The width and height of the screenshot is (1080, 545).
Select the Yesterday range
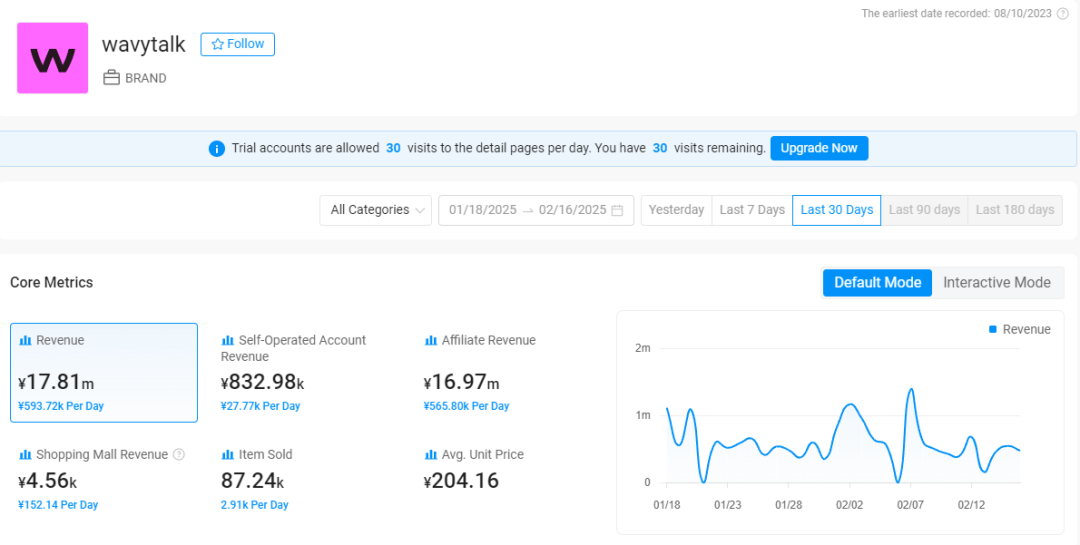click(x=676, y=210)
